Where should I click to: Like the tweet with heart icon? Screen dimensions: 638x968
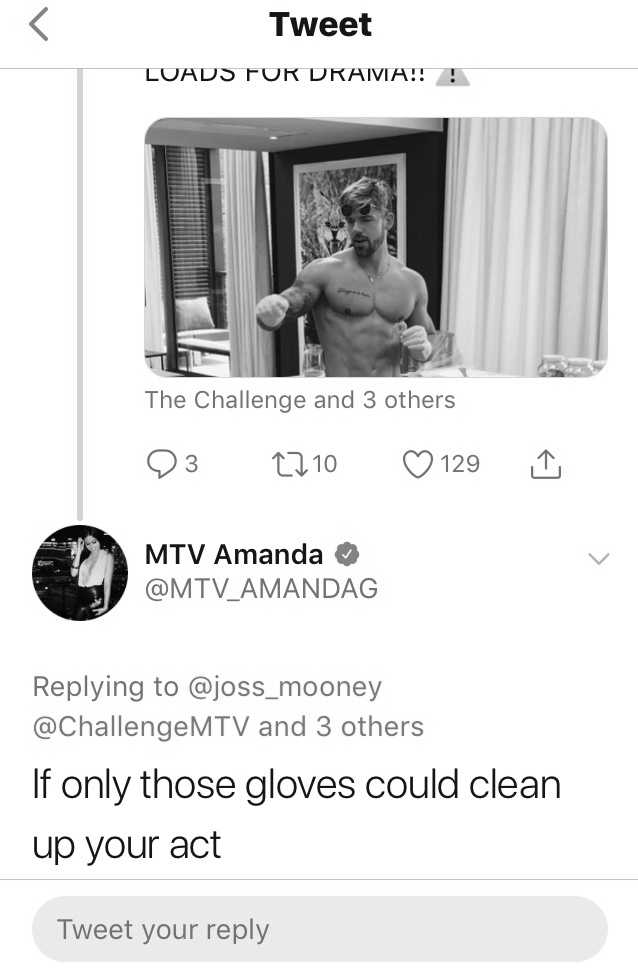418,464
